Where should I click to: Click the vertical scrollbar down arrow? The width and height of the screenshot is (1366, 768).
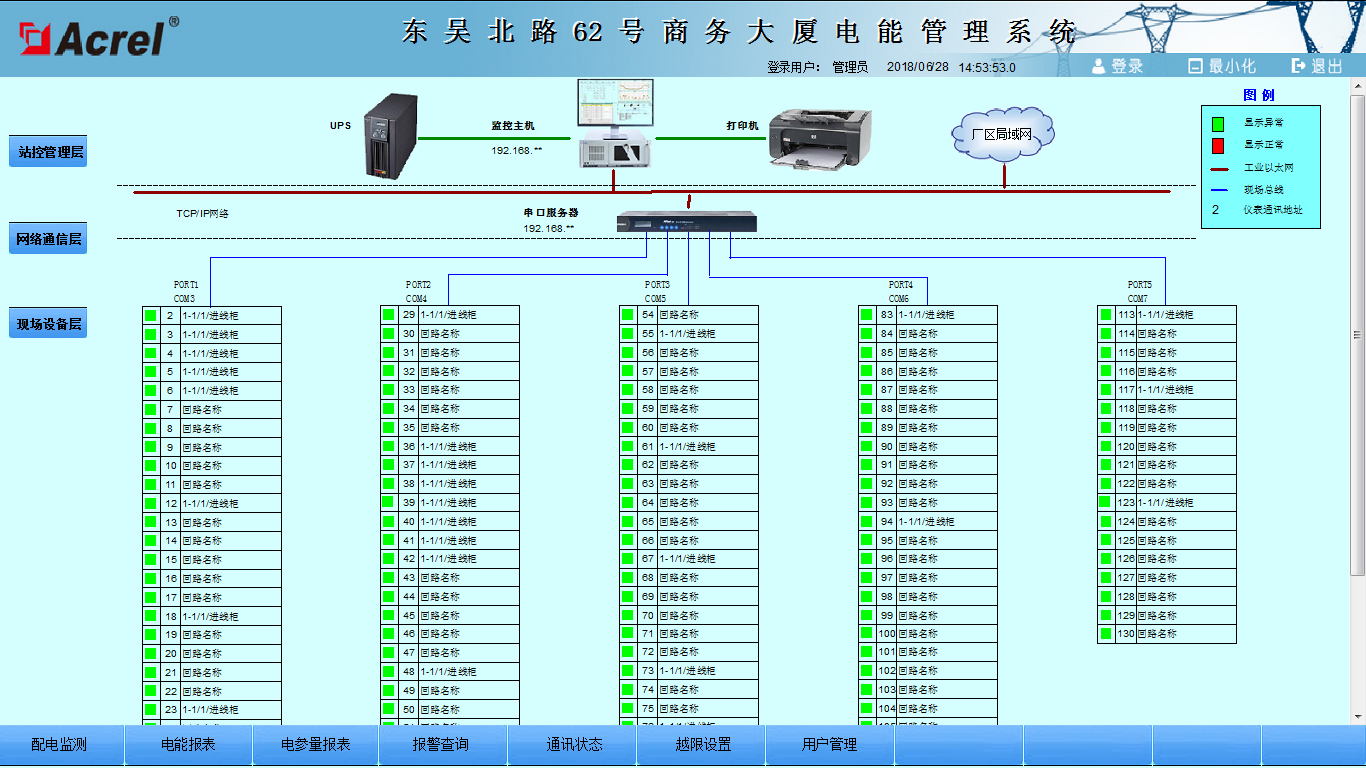coord(1357,716)
